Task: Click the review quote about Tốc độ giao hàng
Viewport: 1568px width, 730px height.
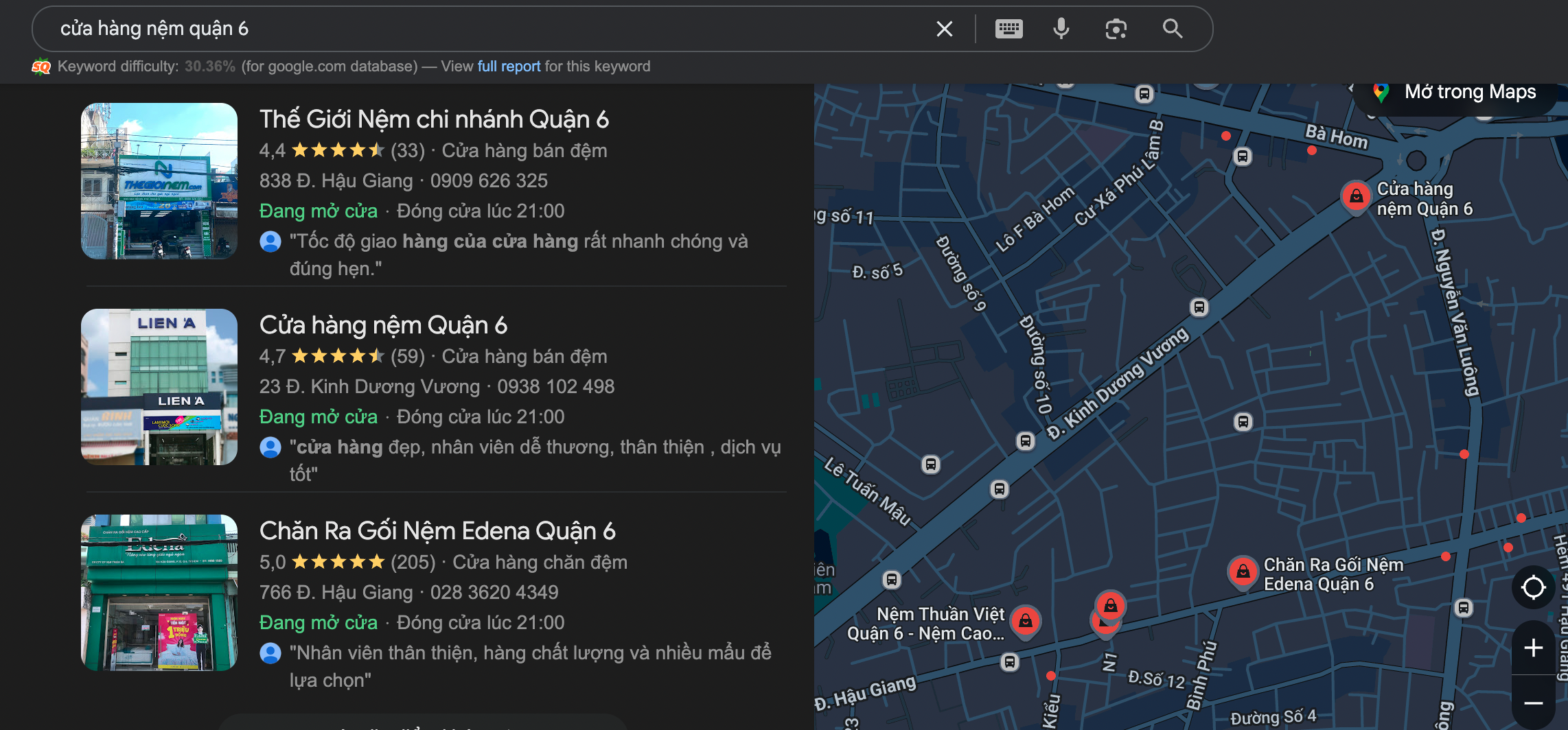Action: (x=519, y=255)
